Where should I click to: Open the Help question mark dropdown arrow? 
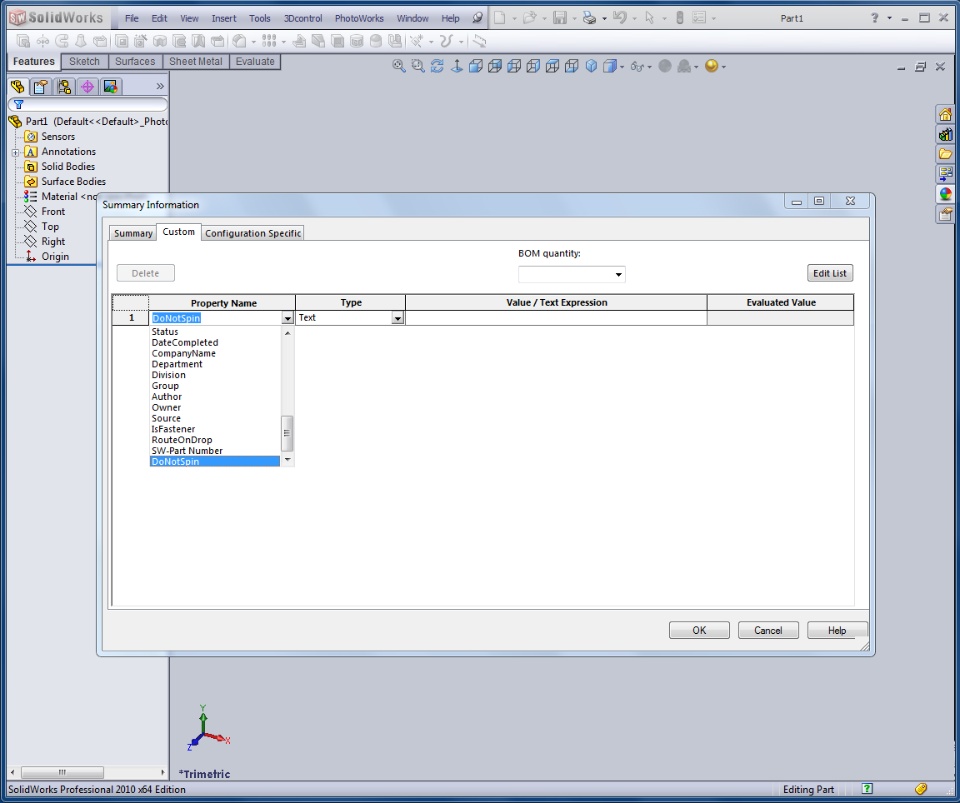[x=890, y=18]
